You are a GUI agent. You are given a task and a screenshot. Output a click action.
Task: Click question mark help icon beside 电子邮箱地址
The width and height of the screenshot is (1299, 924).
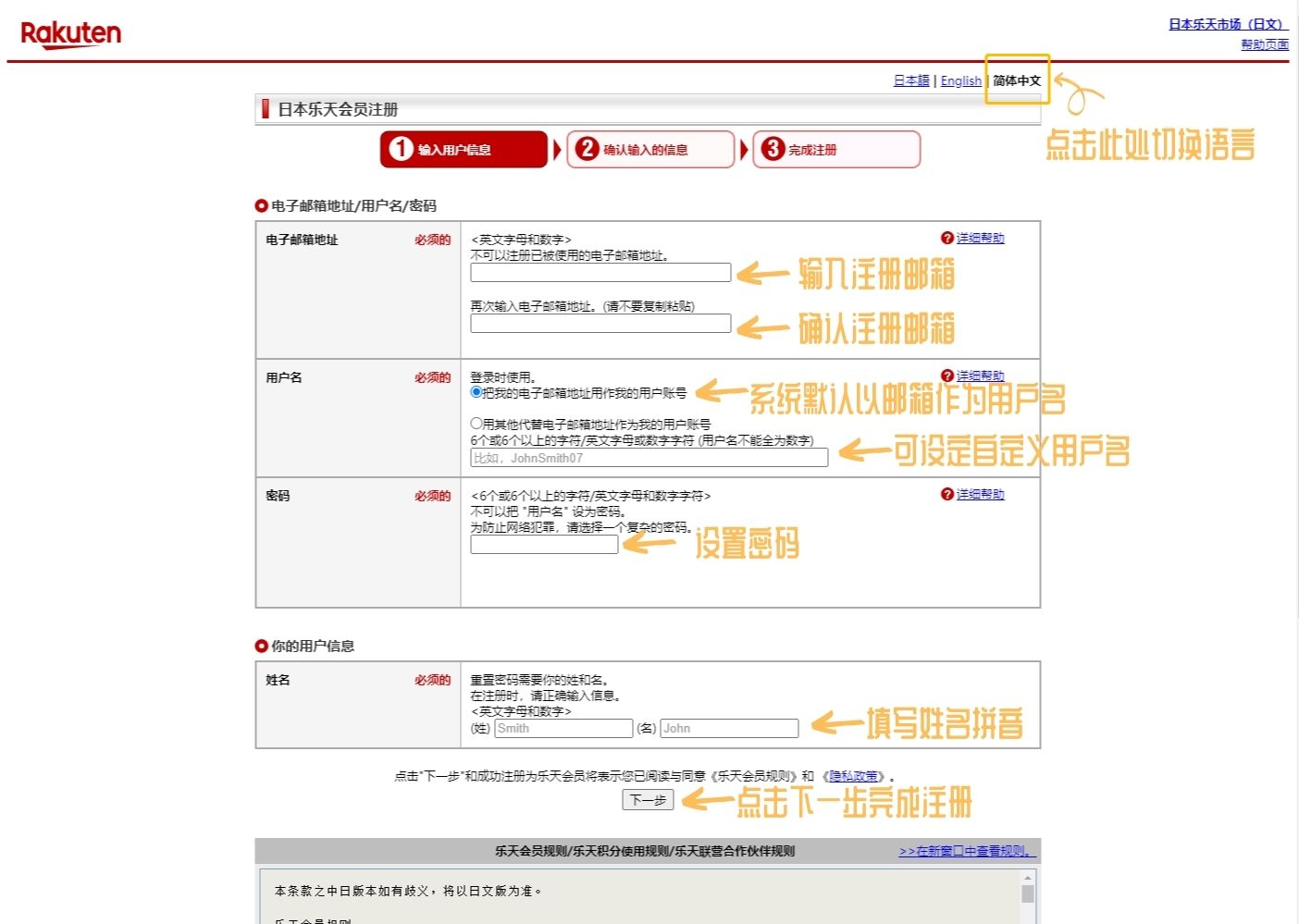(x=946, y=238)
